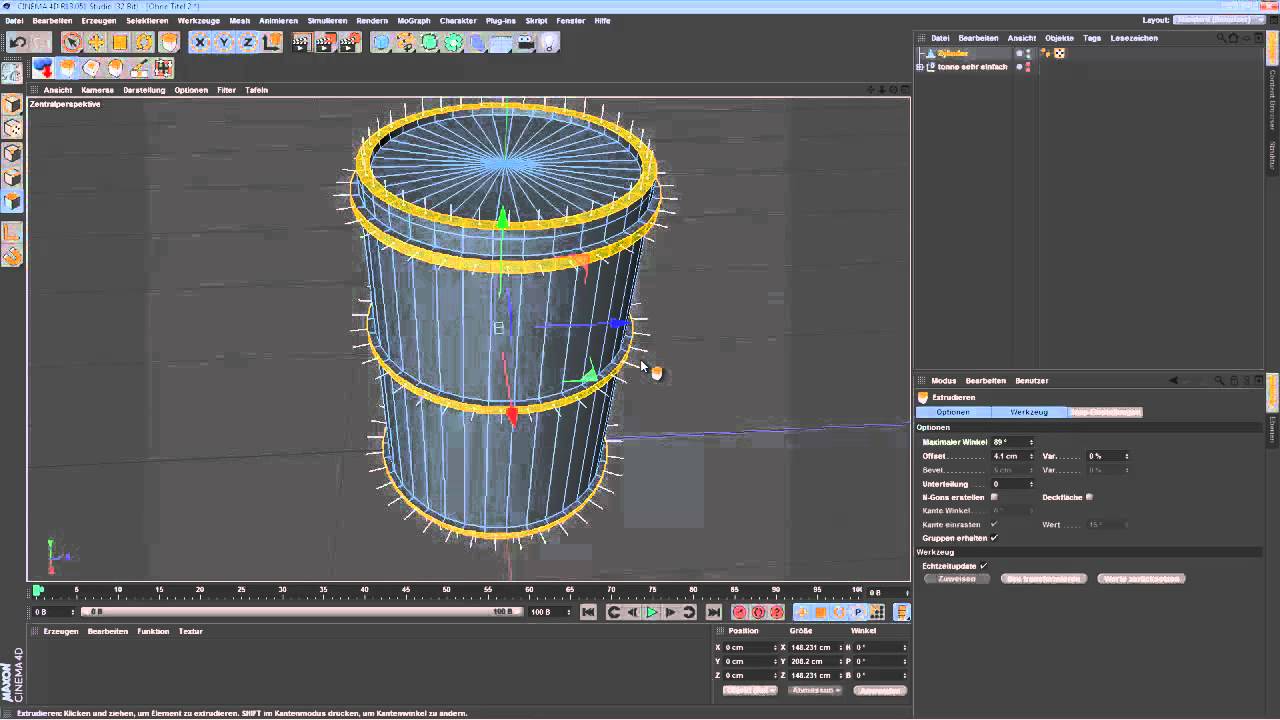Viewport: 1280px width, 720px height.
Task: Click Werte zurücksetzen button
Action: tap(1141, 579)
